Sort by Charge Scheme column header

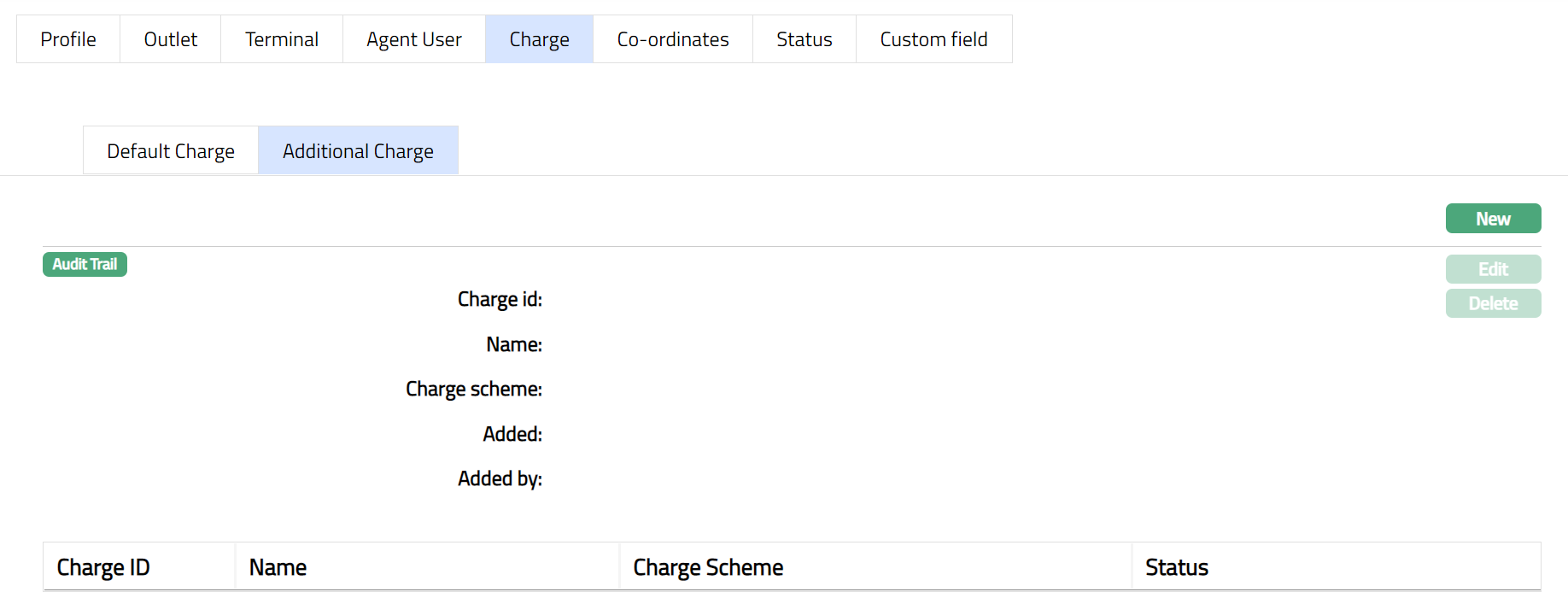708,567
